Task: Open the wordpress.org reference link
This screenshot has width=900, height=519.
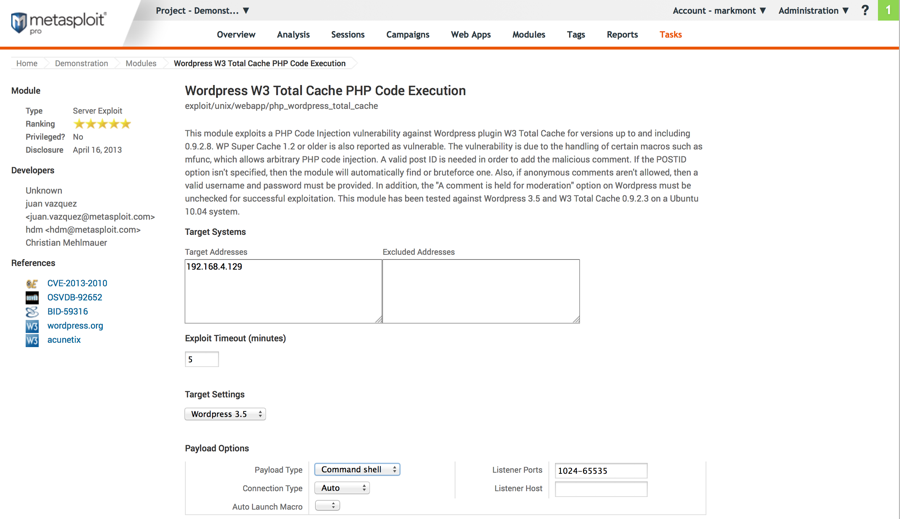Action: [75, 326]
